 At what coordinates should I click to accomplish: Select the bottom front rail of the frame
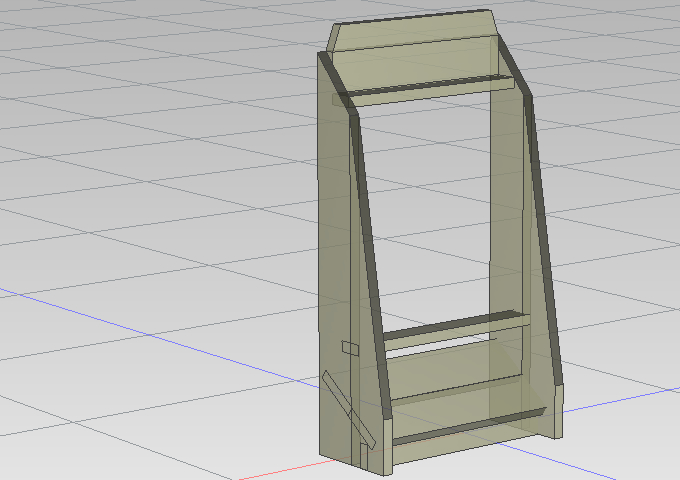pyautogui.click(x=468, y=426)
